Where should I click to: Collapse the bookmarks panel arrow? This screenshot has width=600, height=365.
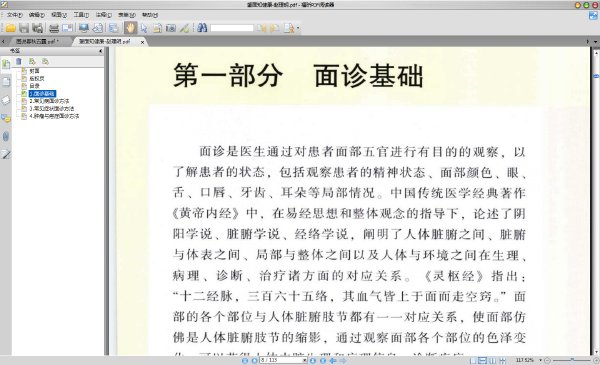(x=101, y=51)
